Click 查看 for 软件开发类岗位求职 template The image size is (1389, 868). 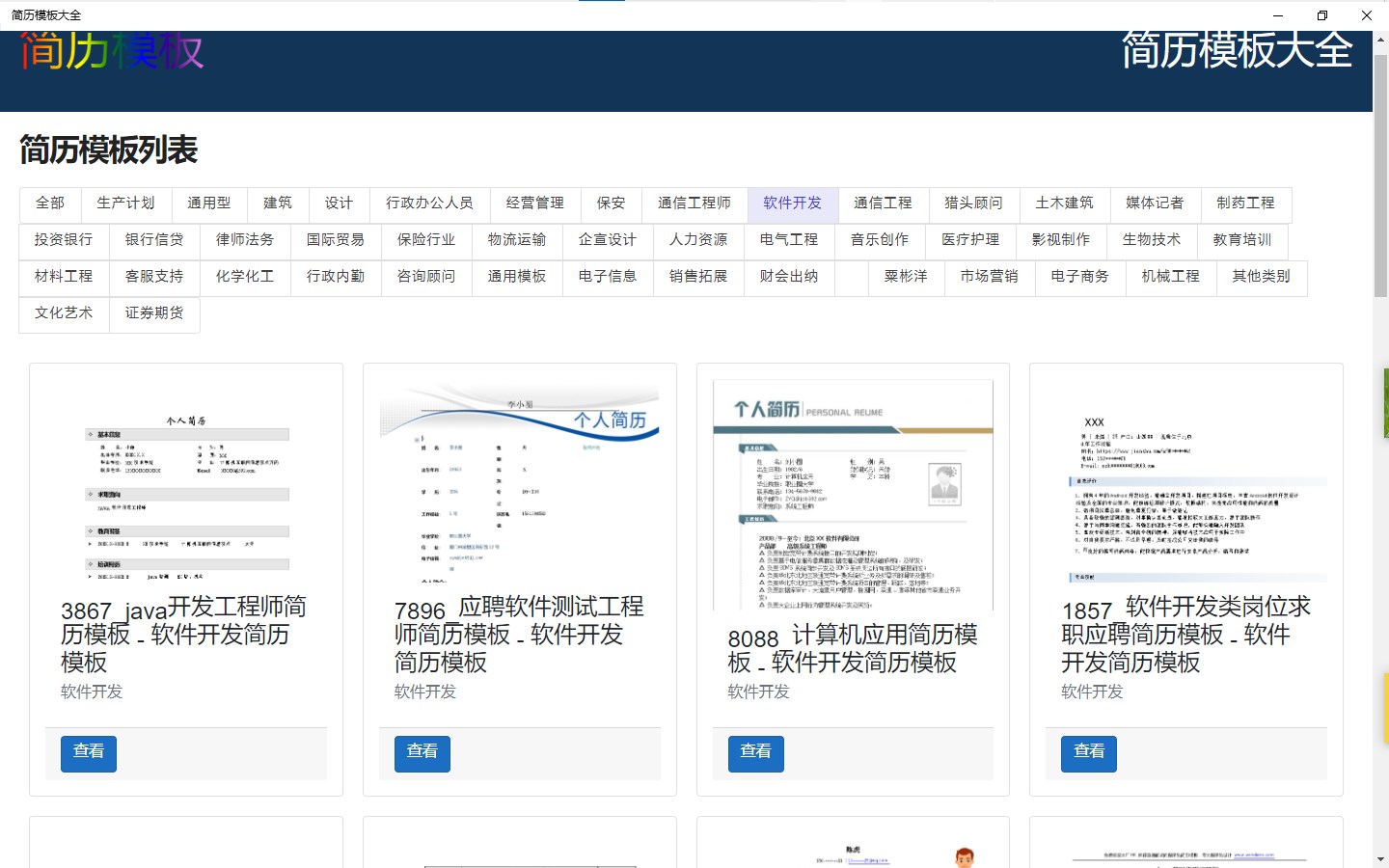pos(1089,753)
